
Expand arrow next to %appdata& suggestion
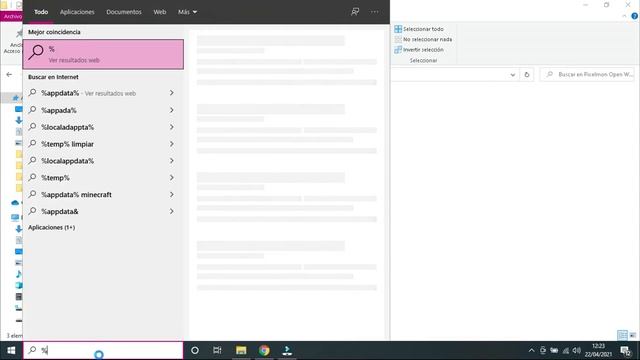[x=171, y=211]
